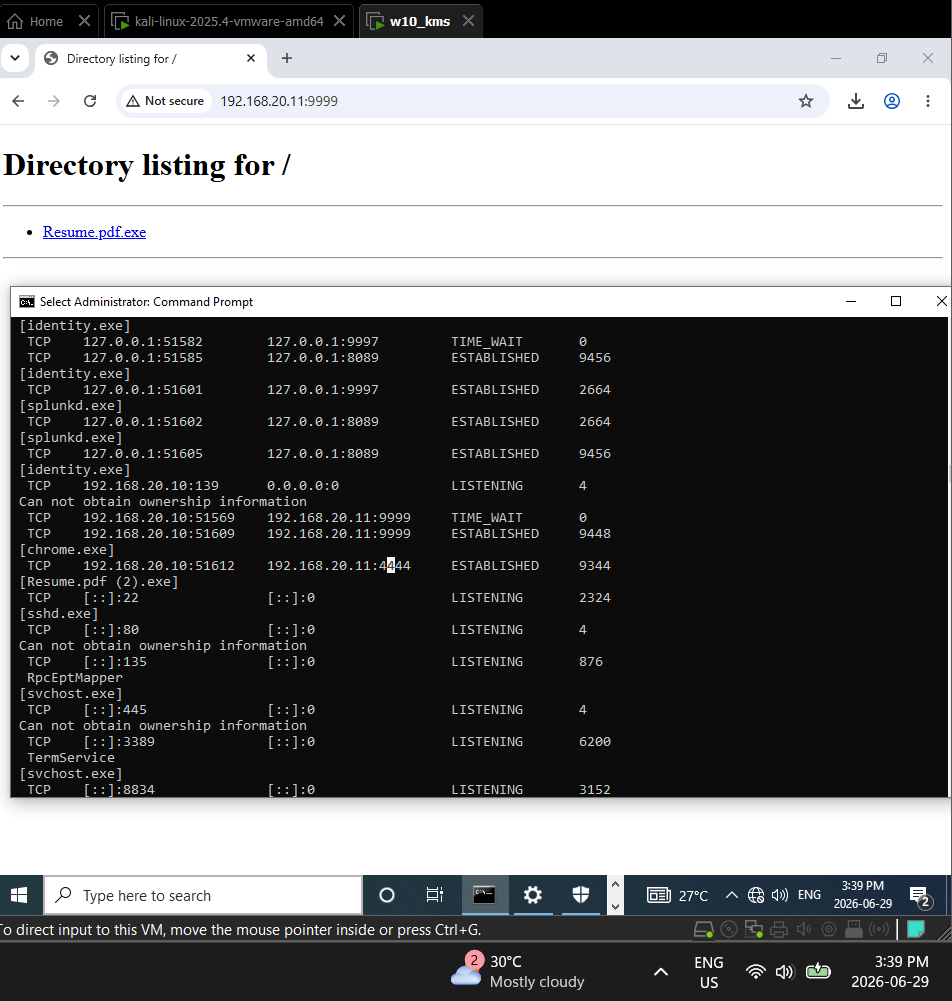Viewport: 952px width, 1001px height.
Task: Close the Home VMware tab
Action: coord(84,21)
